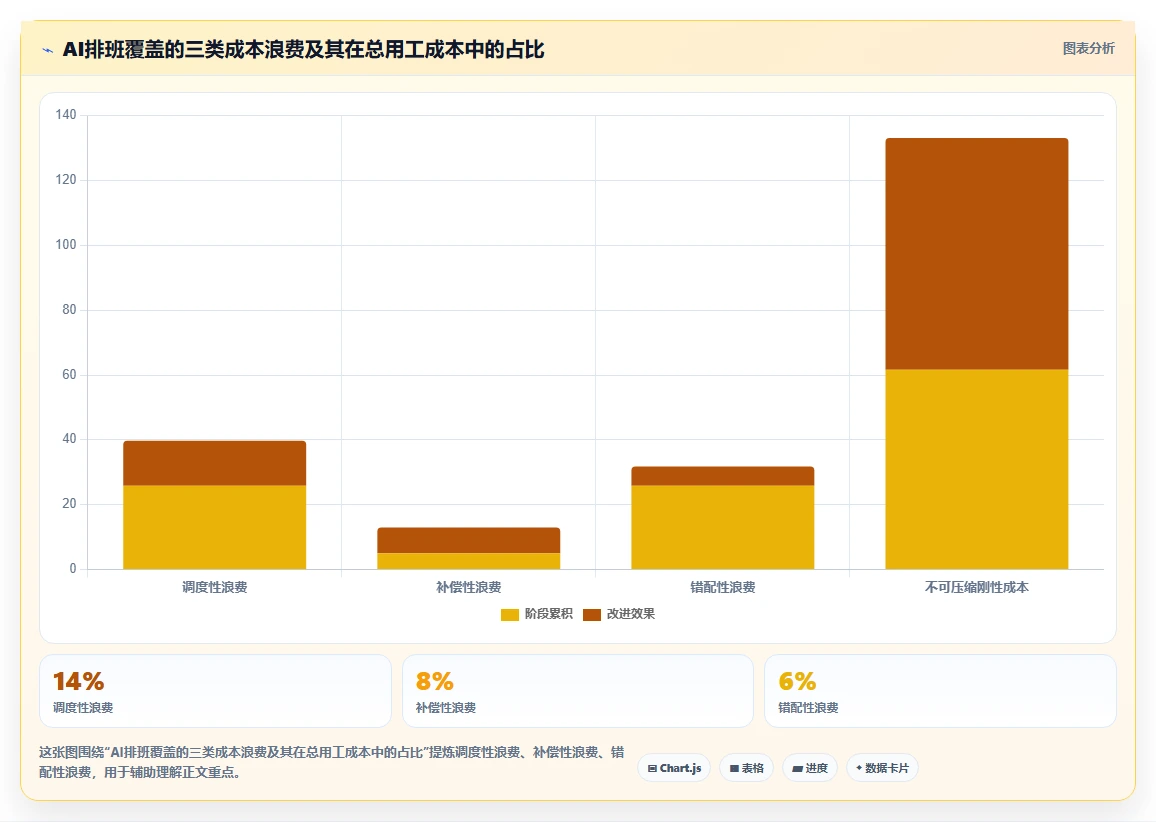Click the icon inside the 数据卡片 tag
The width and height of the screenshot is (1156, 822).
pyautogui.click(x=859, y=768)
